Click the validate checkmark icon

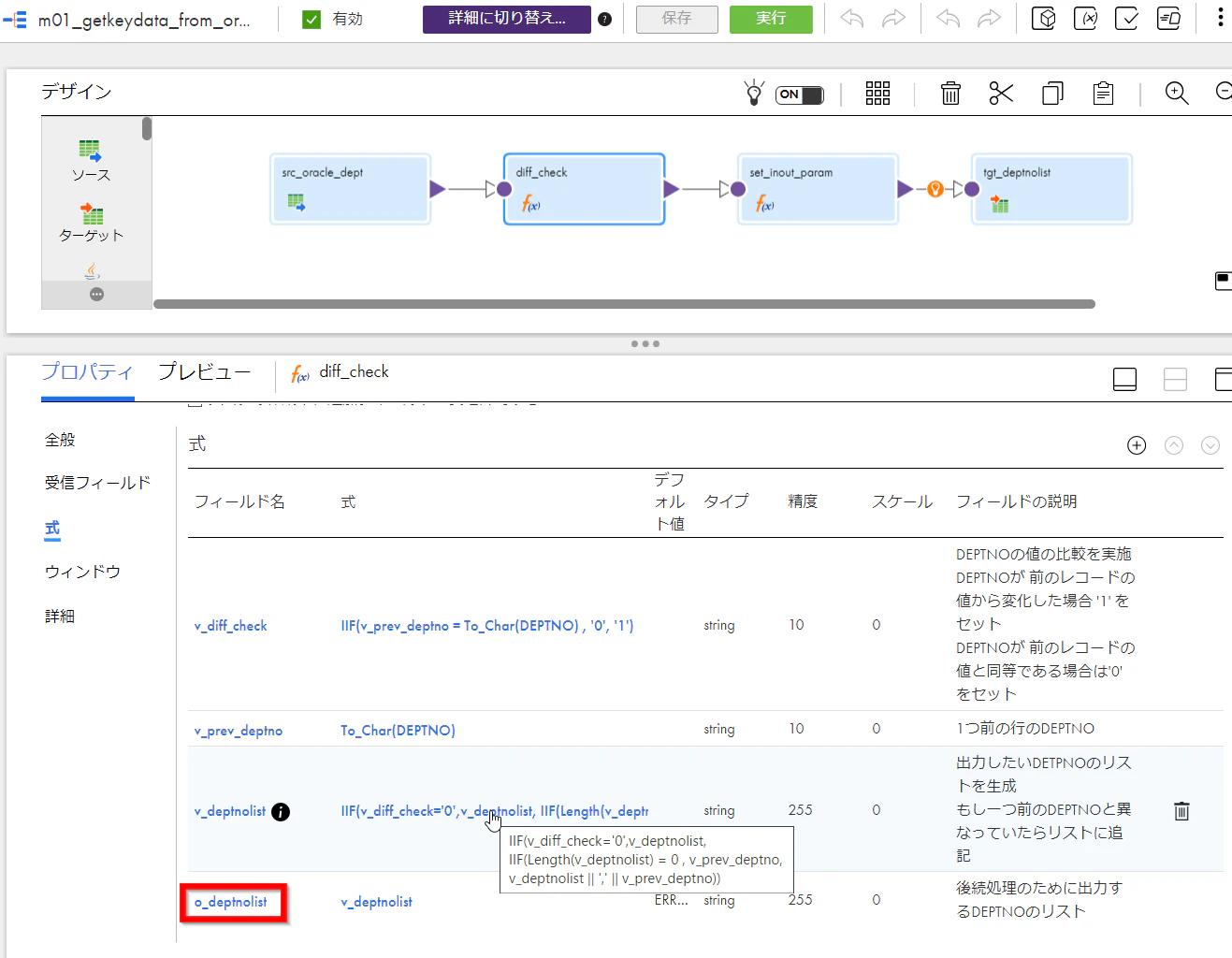click(1127, 19)
